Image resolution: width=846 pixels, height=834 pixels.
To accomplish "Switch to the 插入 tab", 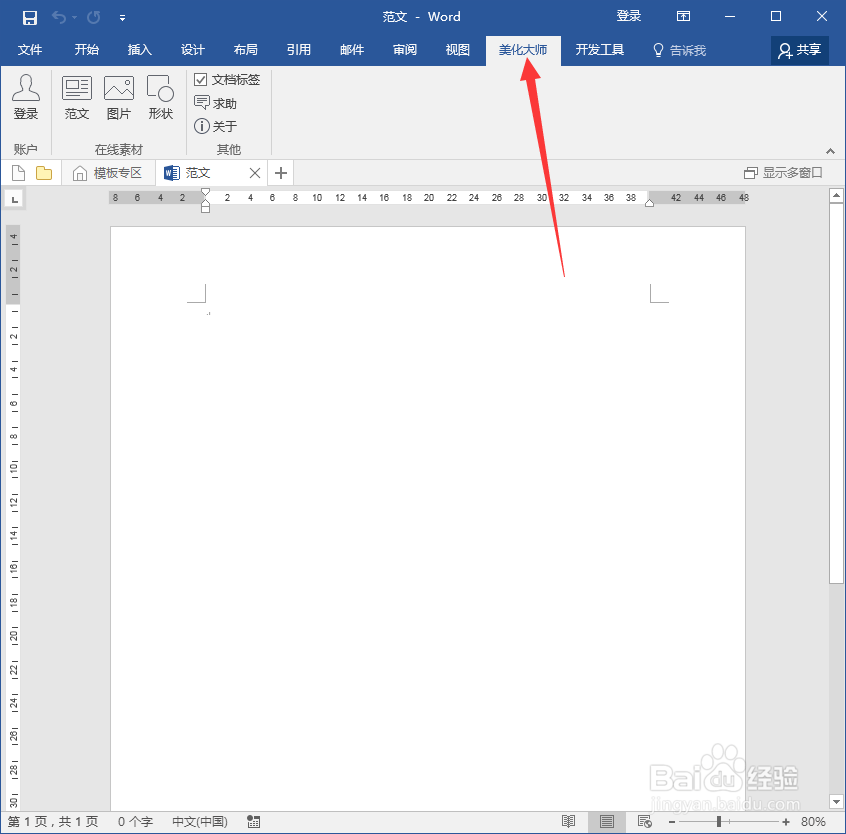I will (139, 50).
